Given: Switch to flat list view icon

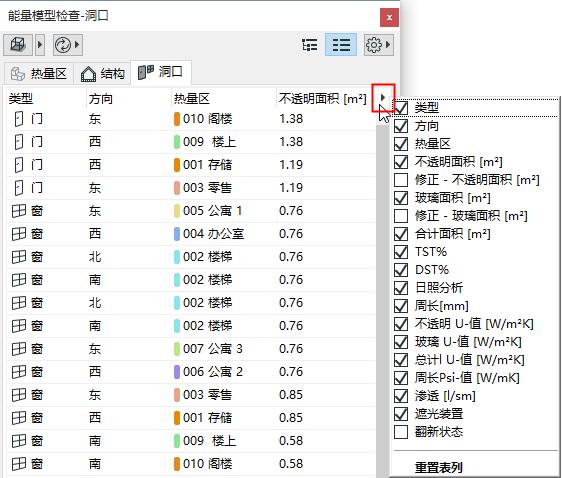Looking at the screenshot, I should (341, 45).
